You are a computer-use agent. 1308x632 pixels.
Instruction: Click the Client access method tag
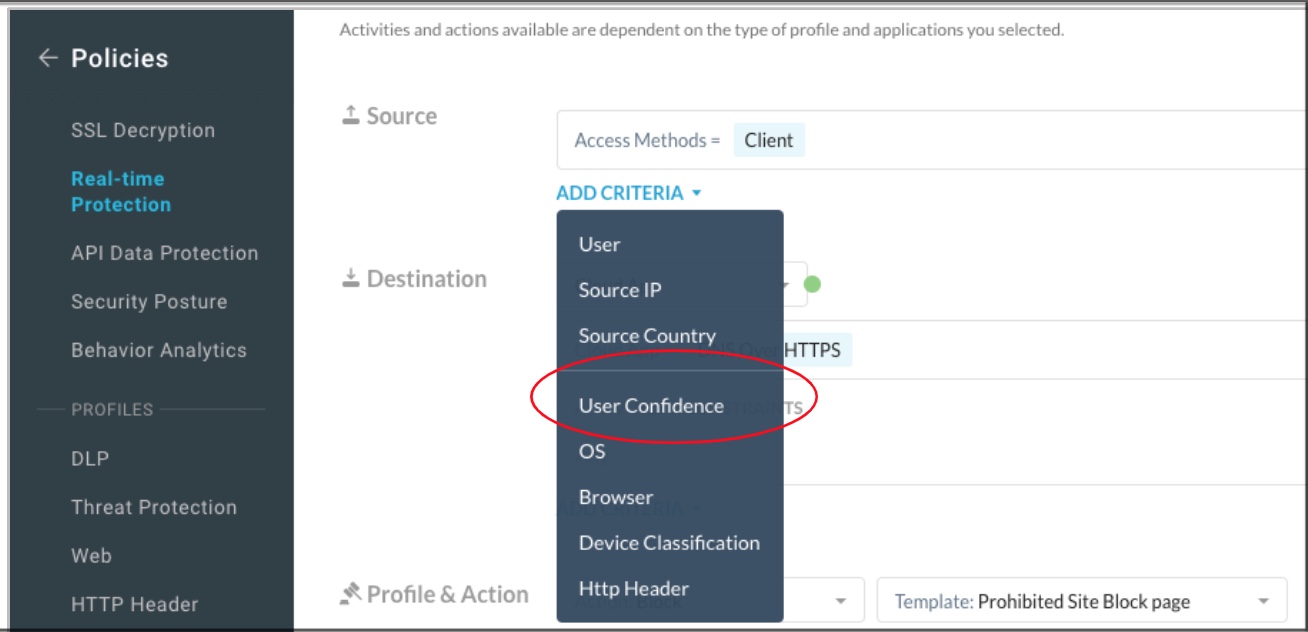tap(769, 141)
